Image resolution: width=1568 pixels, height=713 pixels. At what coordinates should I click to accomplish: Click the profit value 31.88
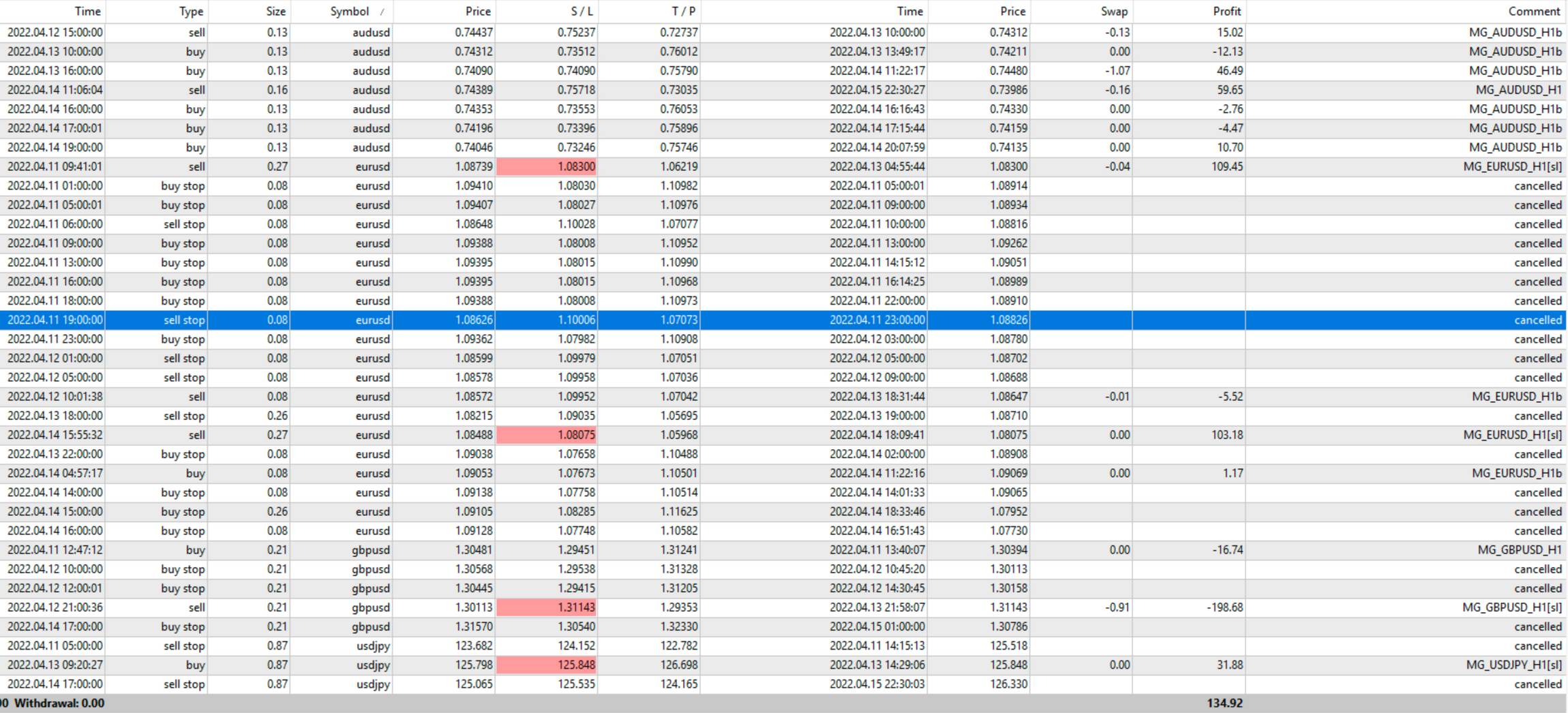click(1230, 665)
